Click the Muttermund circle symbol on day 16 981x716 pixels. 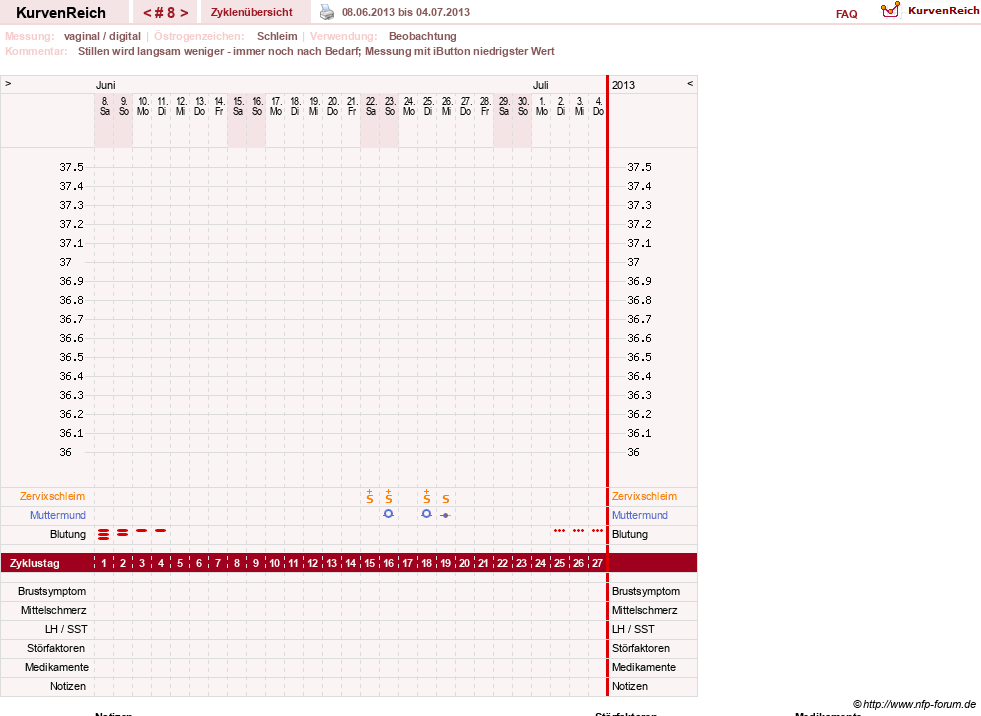[389, 514]
